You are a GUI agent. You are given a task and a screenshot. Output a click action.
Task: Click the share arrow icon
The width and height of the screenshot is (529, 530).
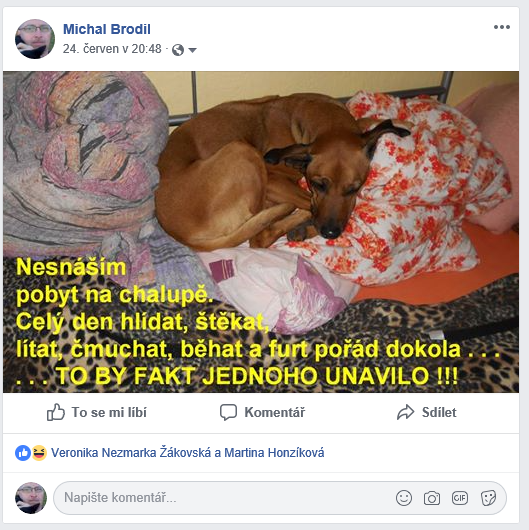(x=405, y=412)
